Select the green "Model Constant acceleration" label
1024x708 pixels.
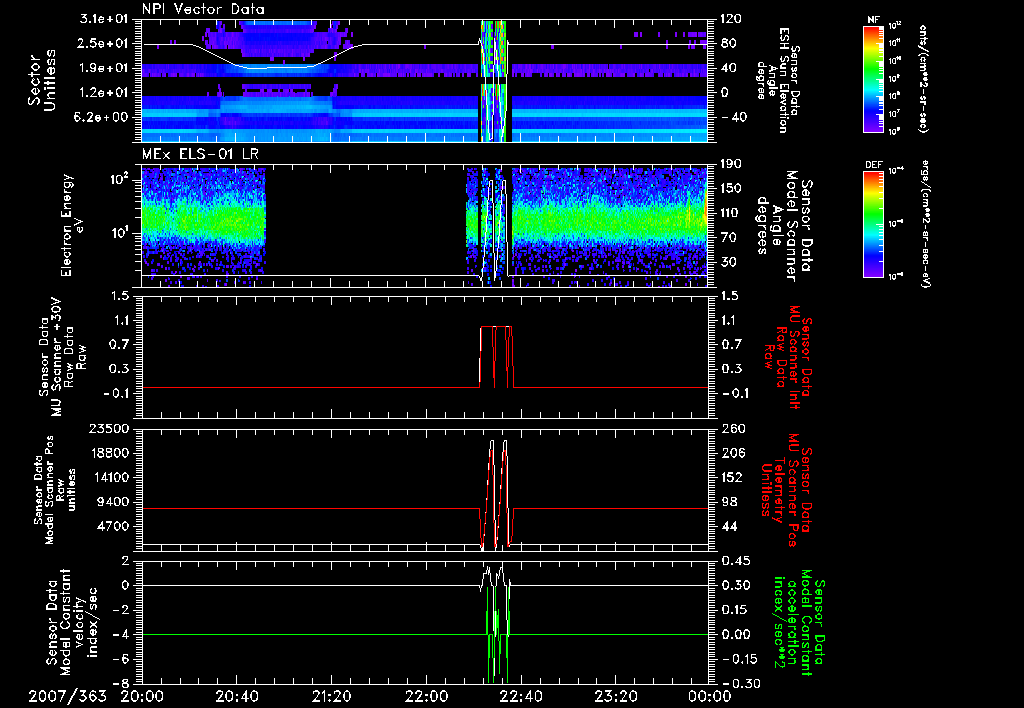[x=800, y=622]
